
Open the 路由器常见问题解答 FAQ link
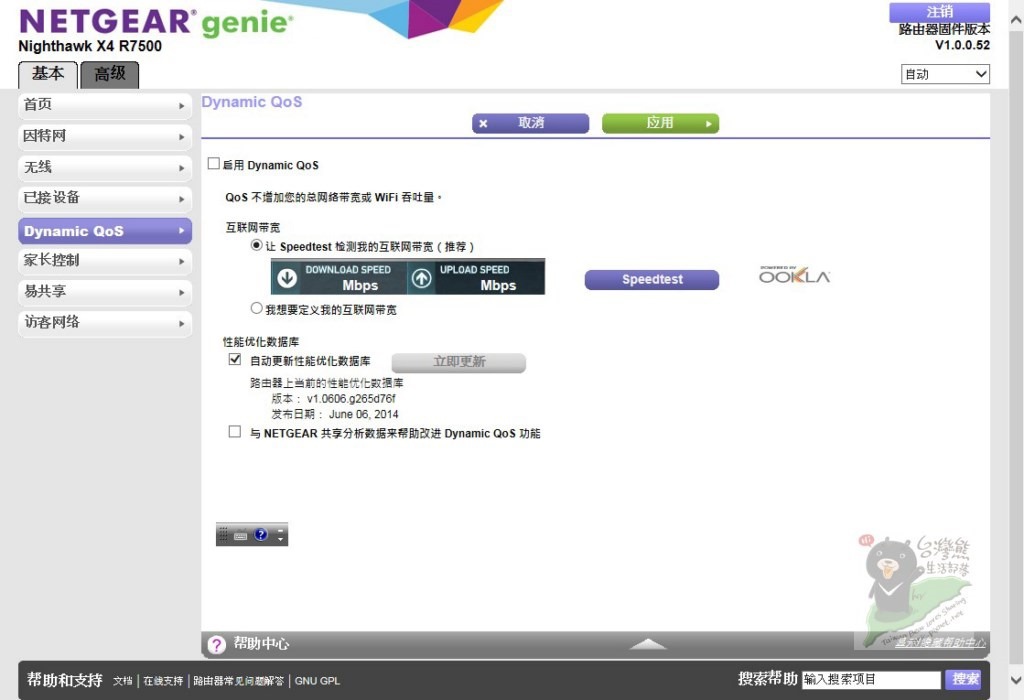point(238,681)
